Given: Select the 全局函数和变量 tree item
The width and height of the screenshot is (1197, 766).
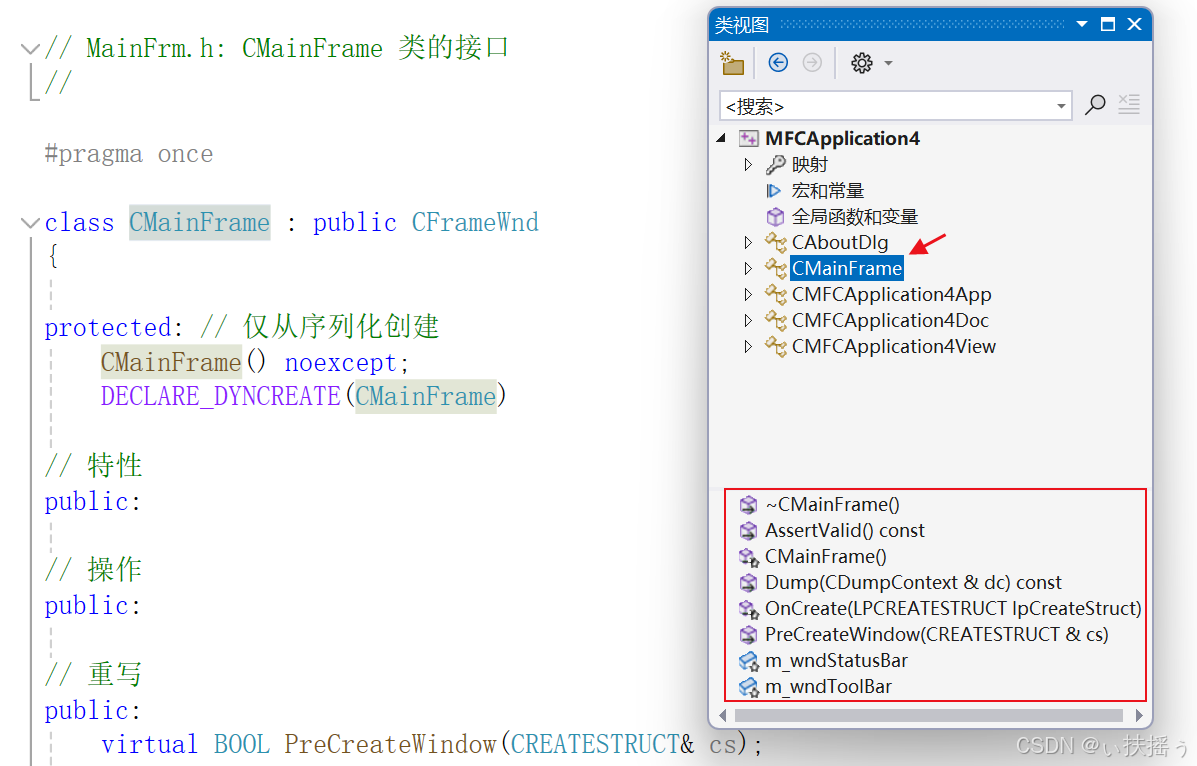Looking at the screenshot, I should [855, 217].
